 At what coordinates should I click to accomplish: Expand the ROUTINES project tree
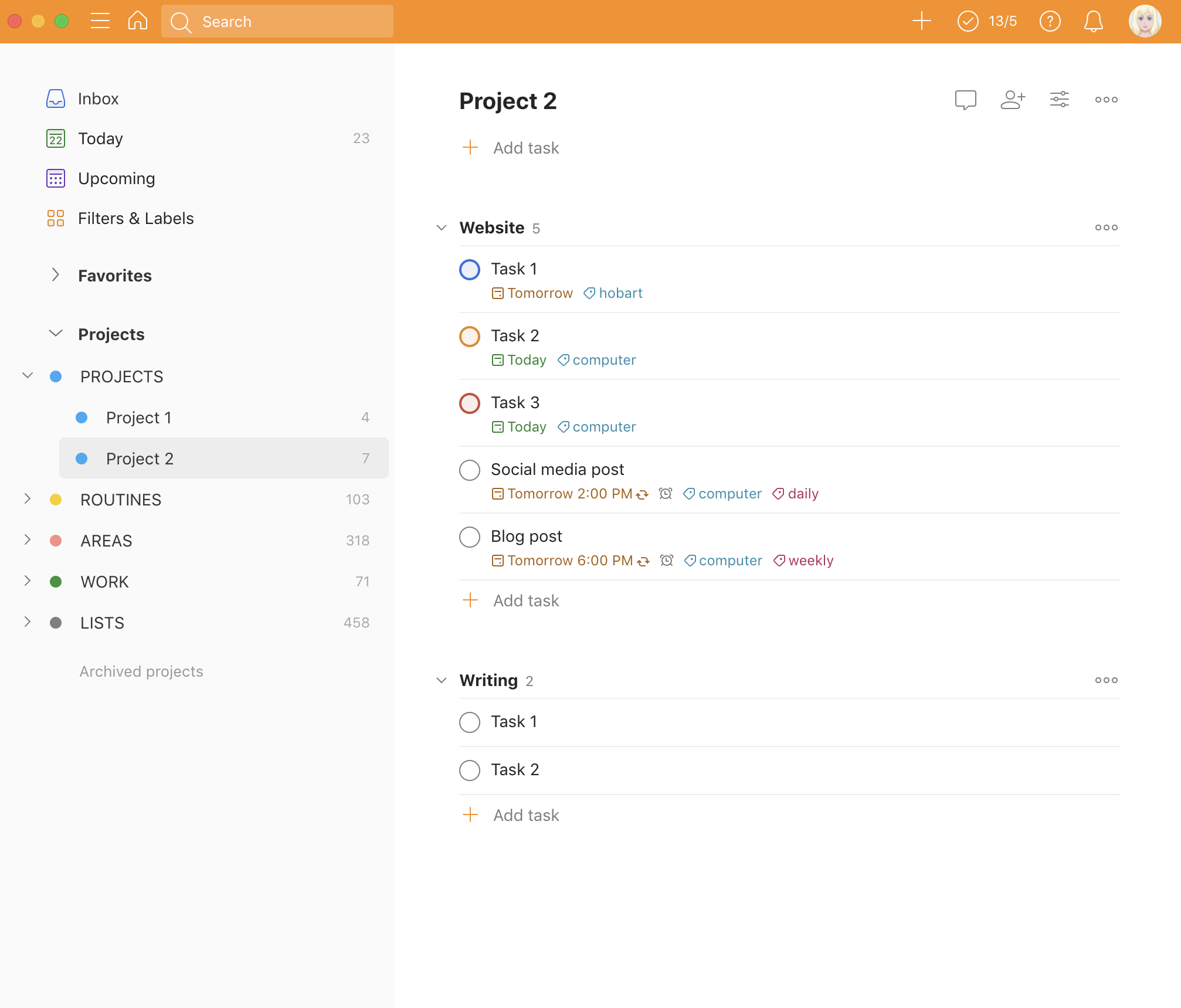coord(27,499)
